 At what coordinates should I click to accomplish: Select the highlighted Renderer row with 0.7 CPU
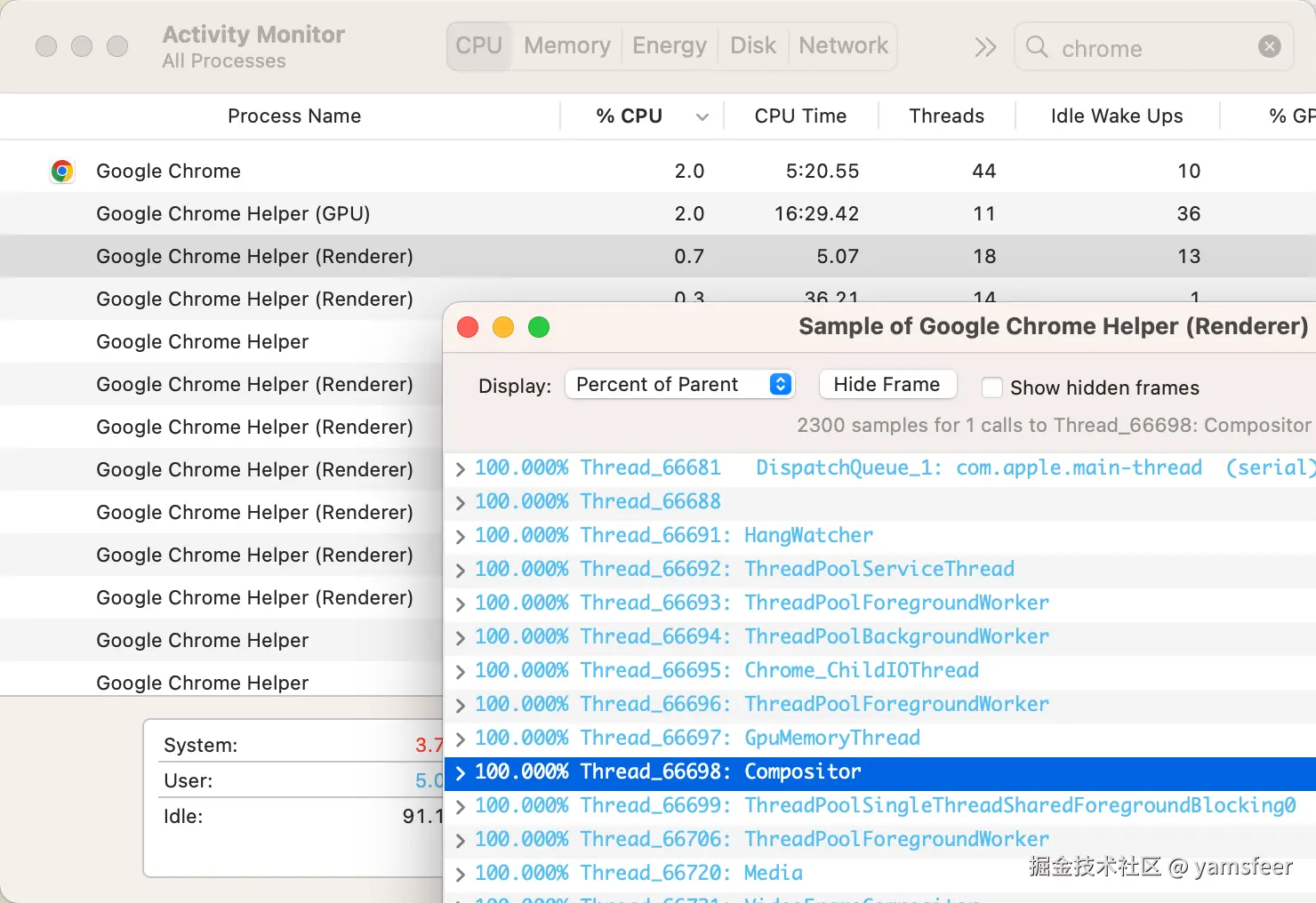coord(658,256)
